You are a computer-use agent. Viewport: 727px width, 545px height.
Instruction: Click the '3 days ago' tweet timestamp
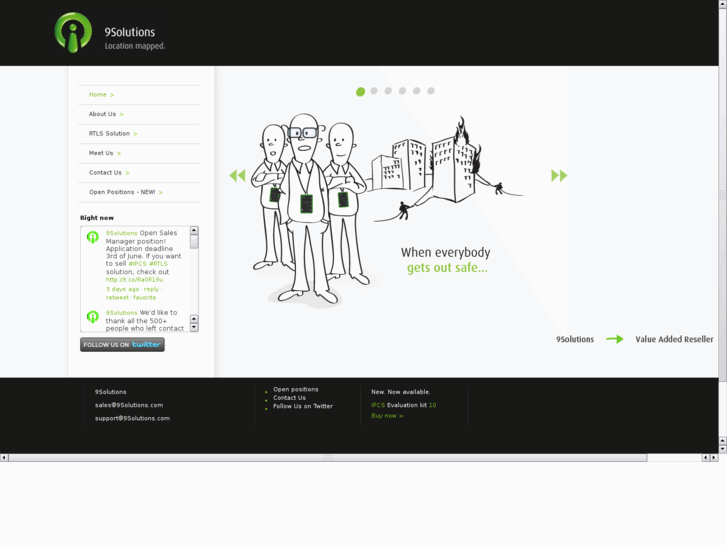(122, 289)
